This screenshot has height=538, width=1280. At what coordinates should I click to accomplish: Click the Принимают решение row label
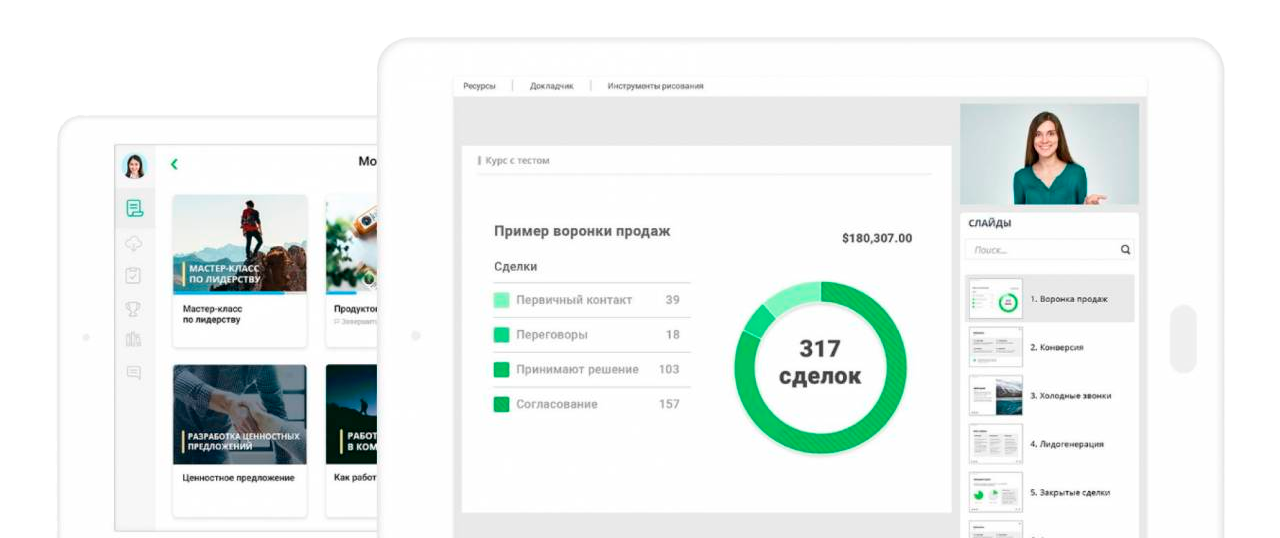pos(577,370)
